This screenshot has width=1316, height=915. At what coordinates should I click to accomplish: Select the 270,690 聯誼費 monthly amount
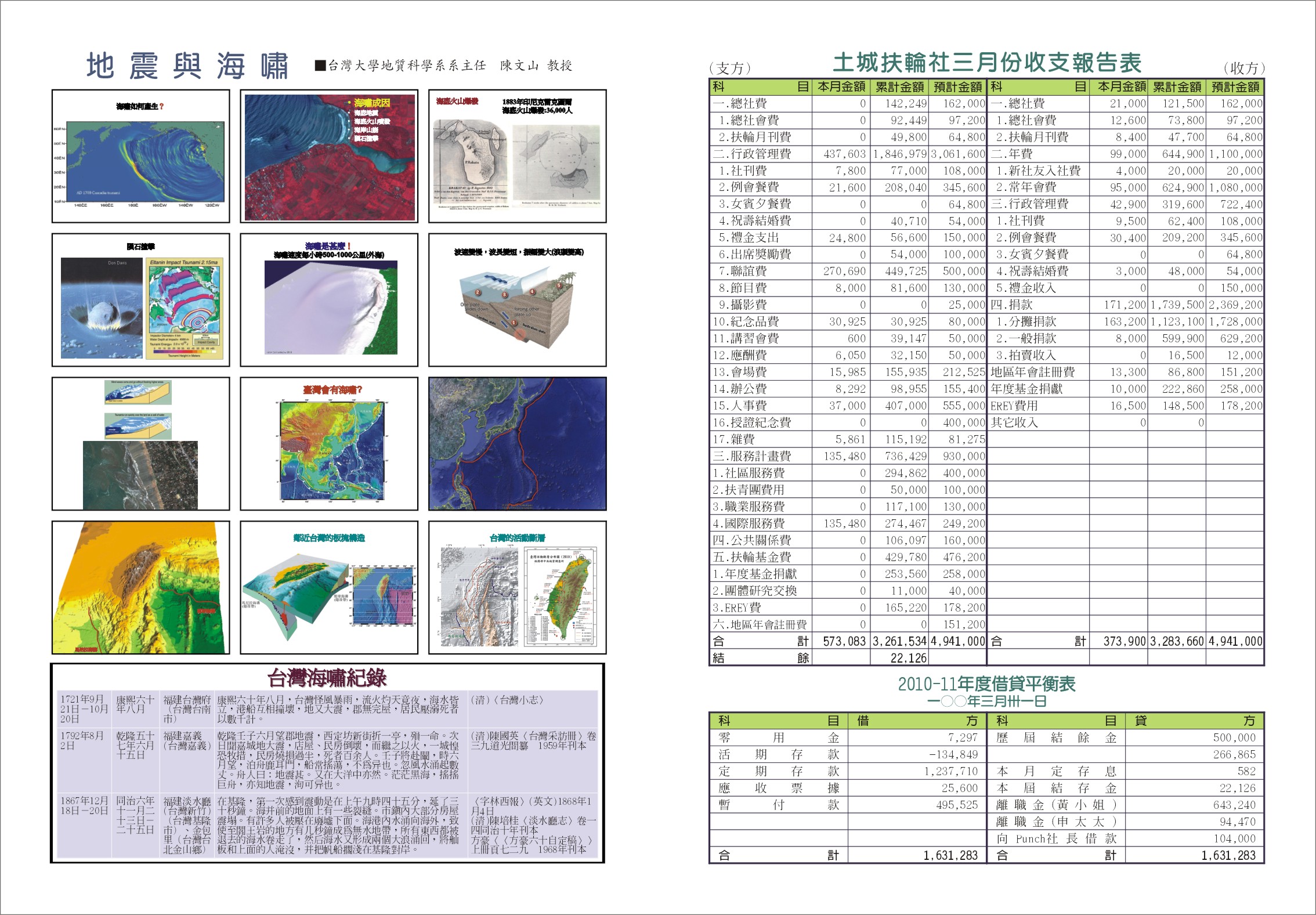coord(844,271)
